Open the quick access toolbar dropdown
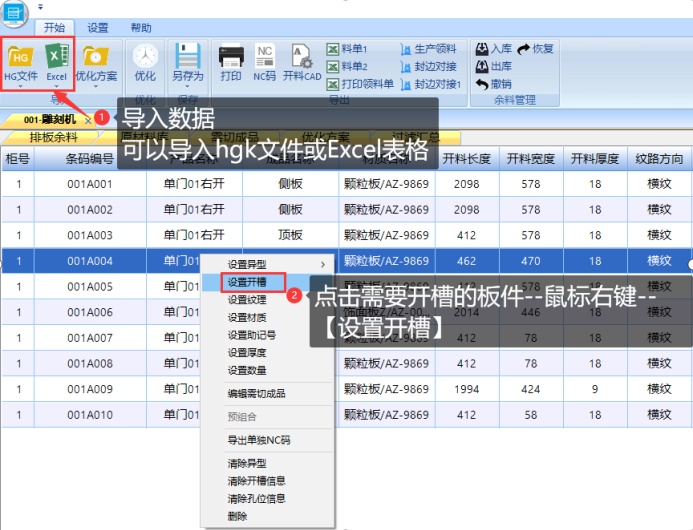This screenshot has width=693, height=530. tap(41, 7)
